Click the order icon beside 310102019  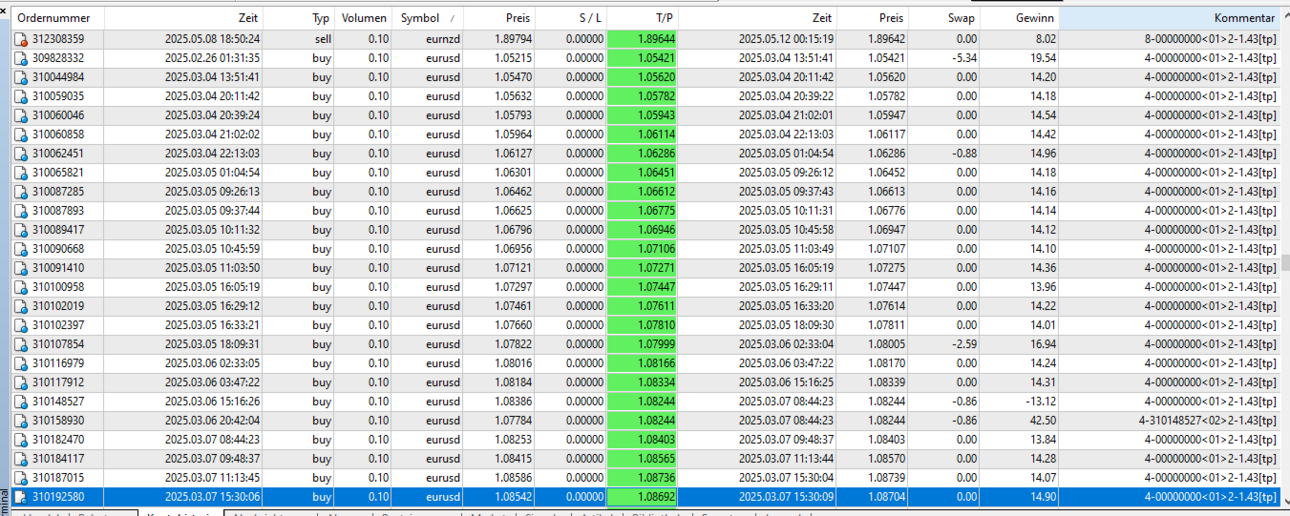coord(21,305)
